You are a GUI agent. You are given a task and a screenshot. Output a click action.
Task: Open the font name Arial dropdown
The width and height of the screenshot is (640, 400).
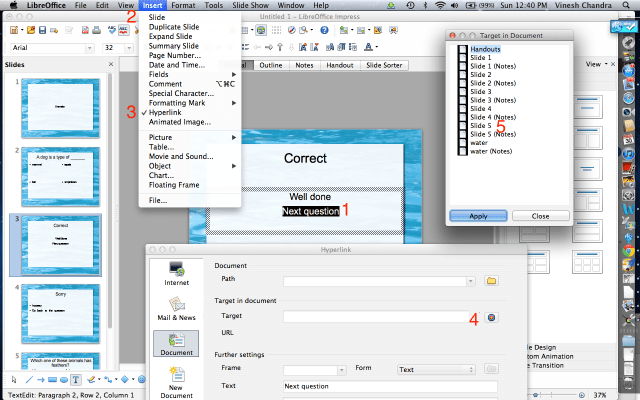tap(91, 47)
